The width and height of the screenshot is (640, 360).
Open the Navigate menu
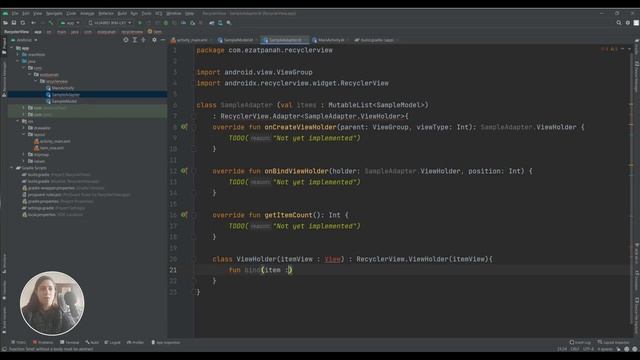(x=54, y=13)
